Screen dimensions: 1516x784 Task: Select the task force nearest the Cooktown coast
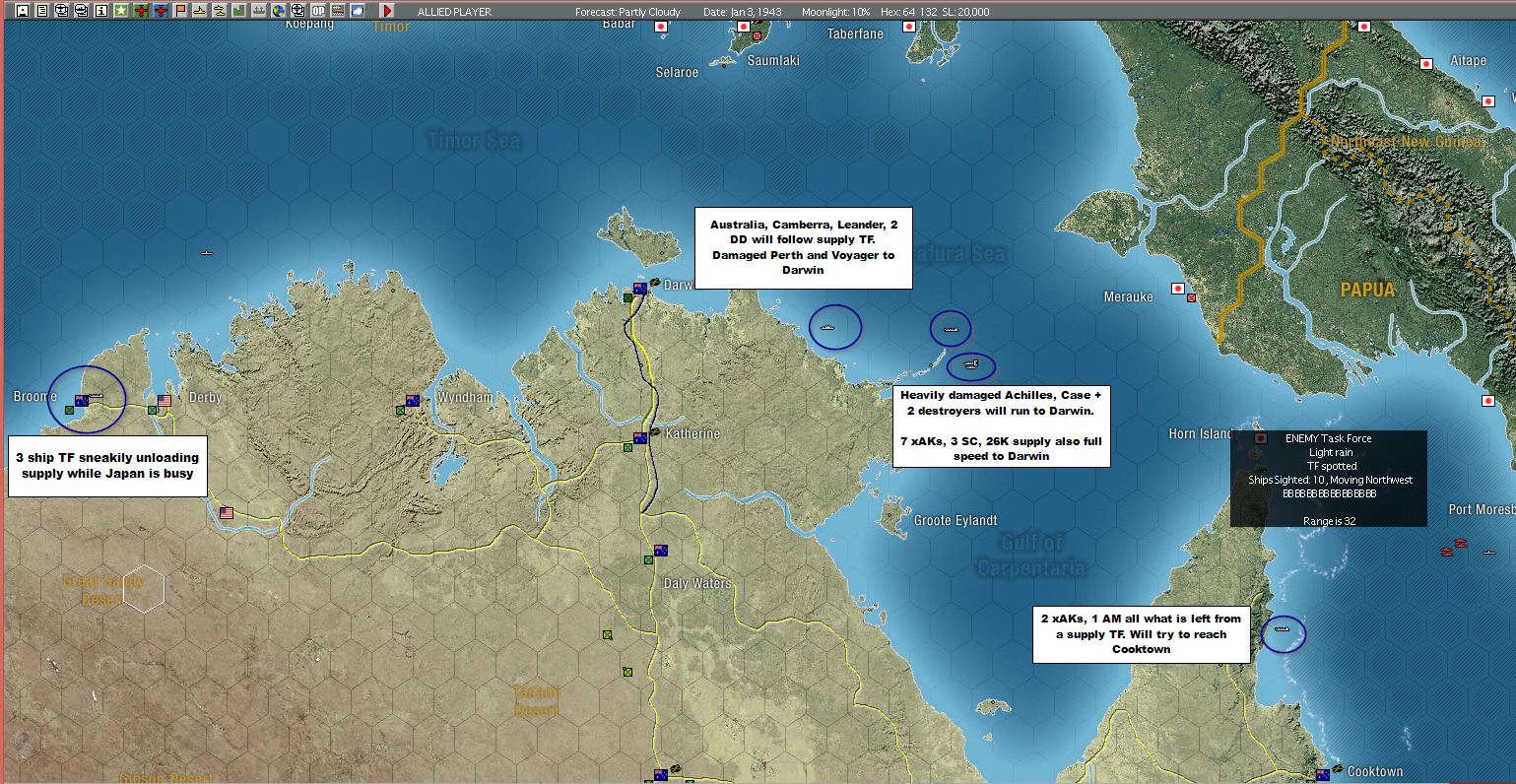pos(1283,627)
